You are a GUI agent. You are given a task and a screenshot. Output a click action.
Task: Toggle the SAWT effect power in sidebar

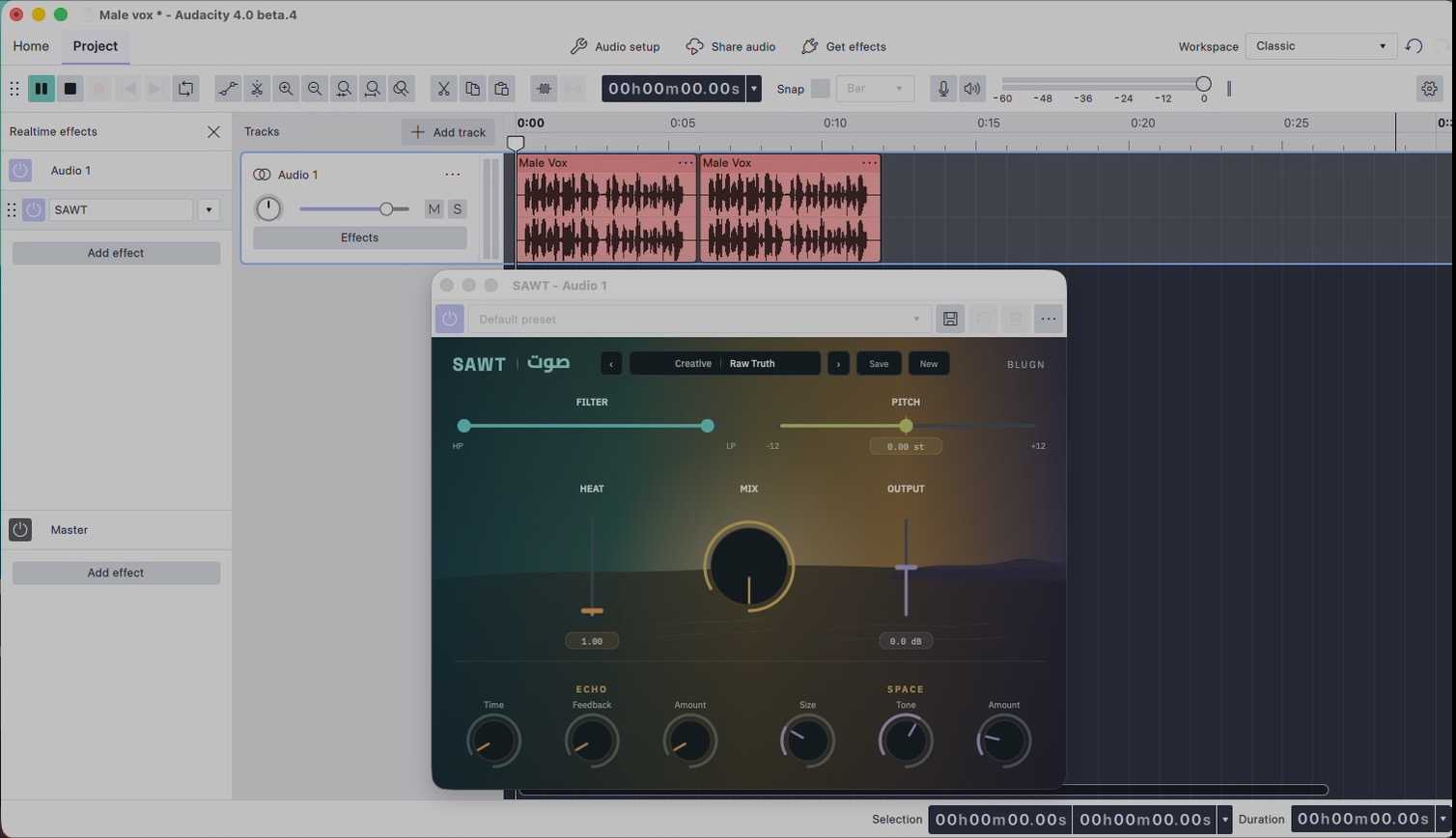pyautogui.click(x=34, y=209)
